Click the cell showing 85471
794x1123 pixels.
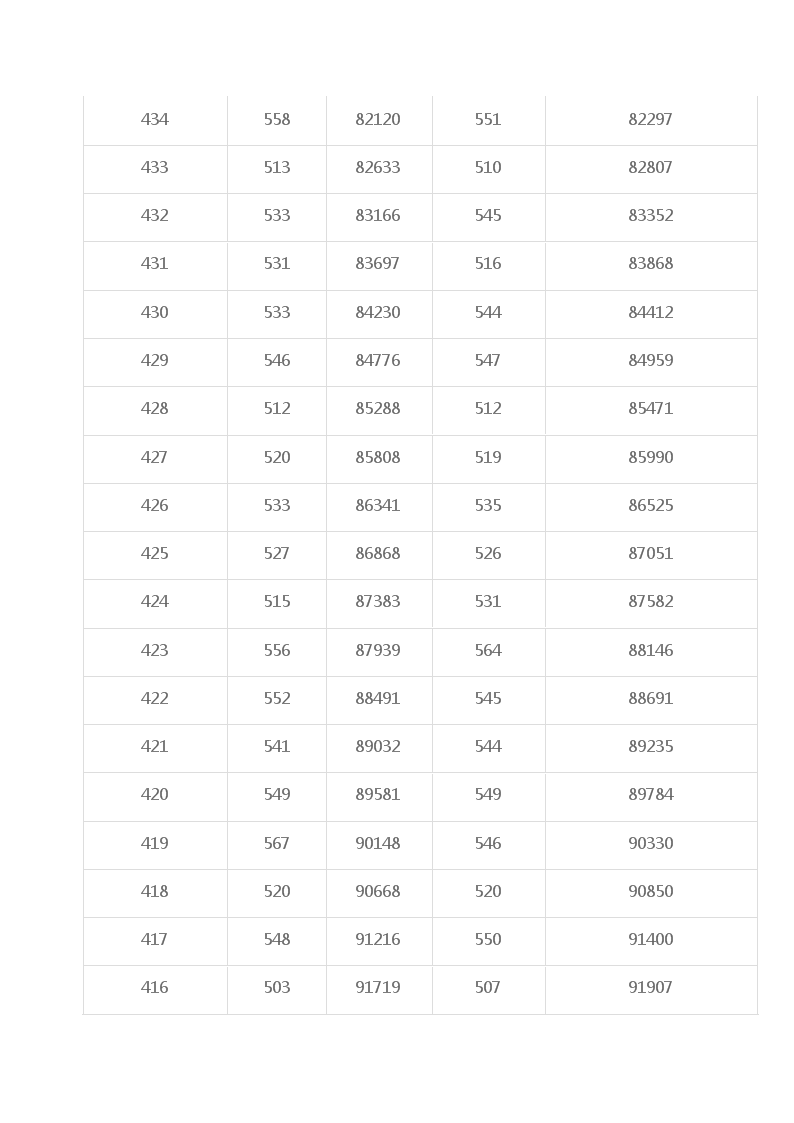[x=651, y=409]
